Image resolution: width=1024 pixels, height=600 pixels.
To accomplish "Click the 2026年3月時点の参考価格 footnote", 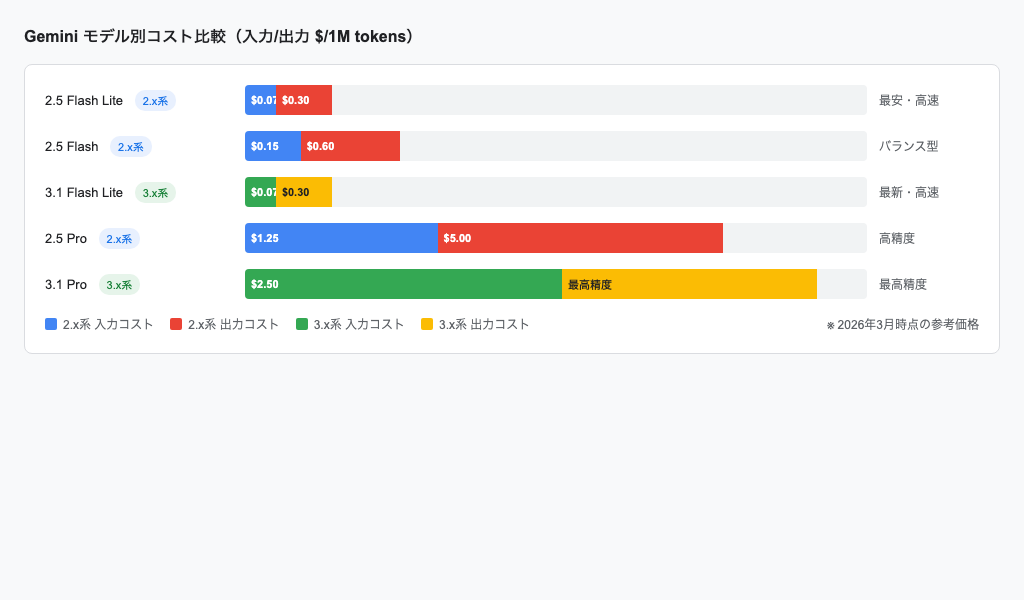I will (902, 324).
